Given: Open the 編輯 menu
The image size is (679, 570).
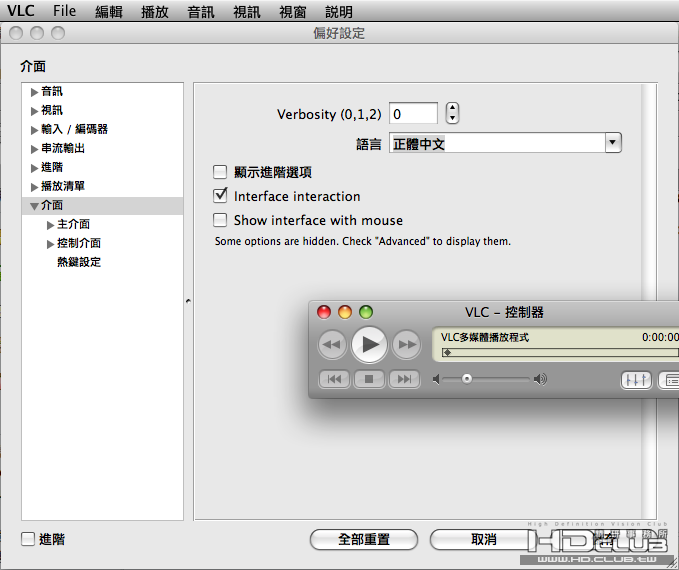Looking at the screenshot, I should point(109,11).
